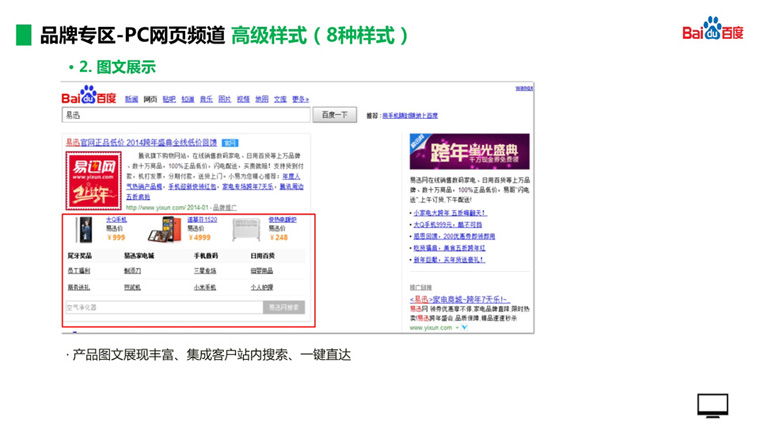Click the site search field with 空气净化器 placeholder
760x428 pixels.
point(164,307)
